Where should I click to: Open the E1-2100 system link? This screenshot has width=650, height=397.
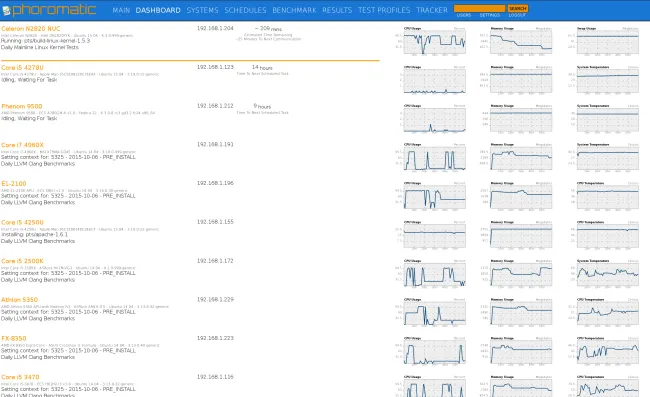pos(14,184)
